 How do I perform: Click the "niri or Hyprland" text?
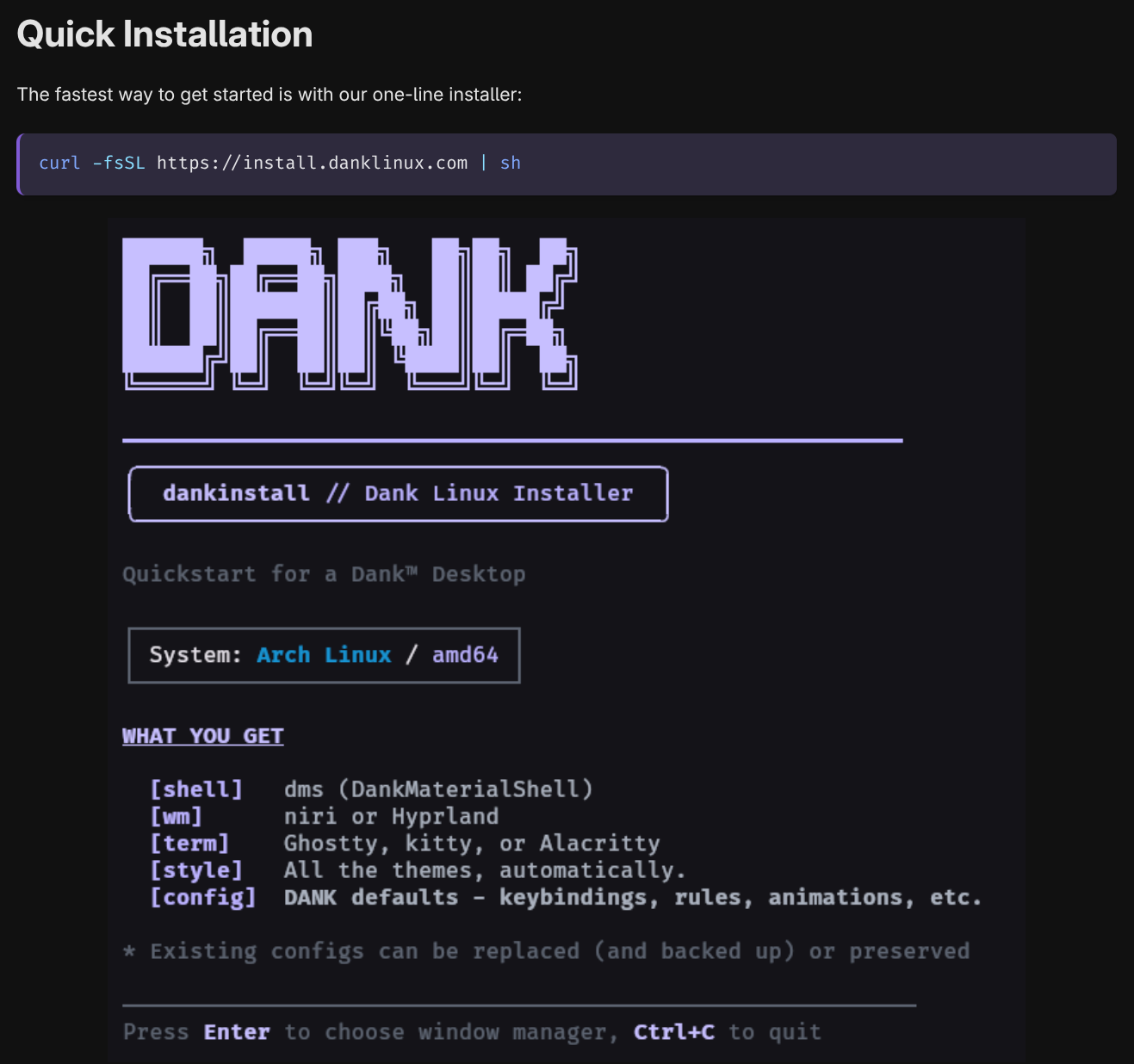(391, 816)
